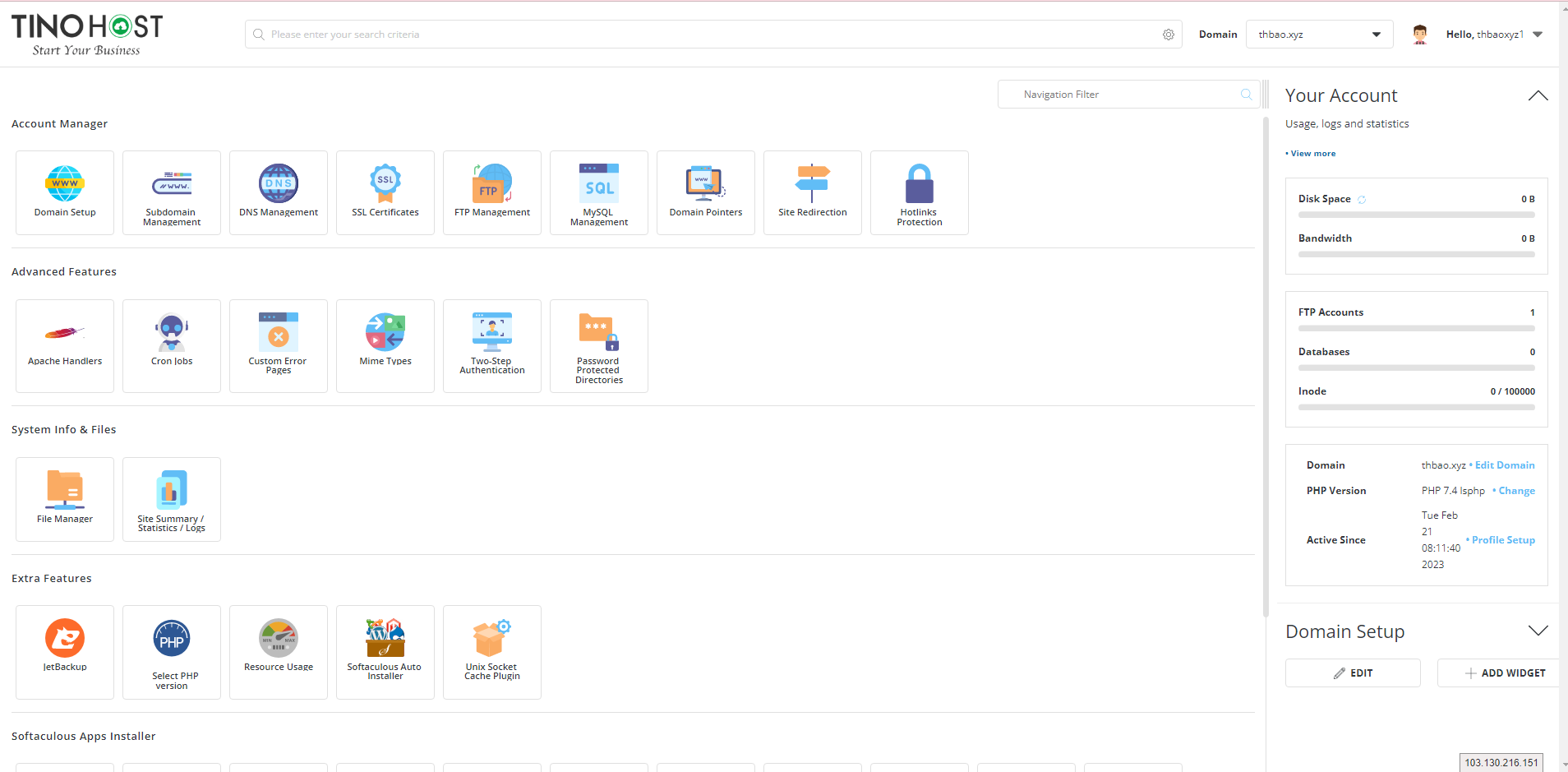The height and width of the screenshot is (772, 1568).
Task: Open Softaculous Auto Installer
Action: tap(385, 652)
